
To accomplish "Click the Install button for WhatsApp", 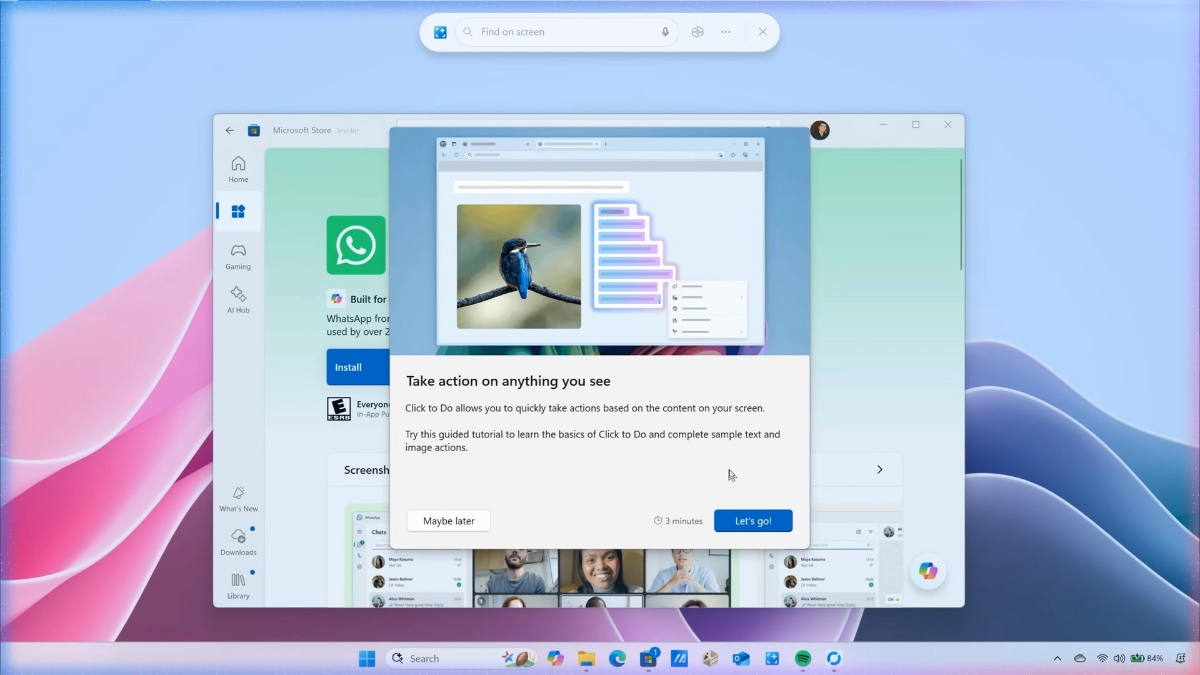I will pyautogui.click(x=358, y=367).
